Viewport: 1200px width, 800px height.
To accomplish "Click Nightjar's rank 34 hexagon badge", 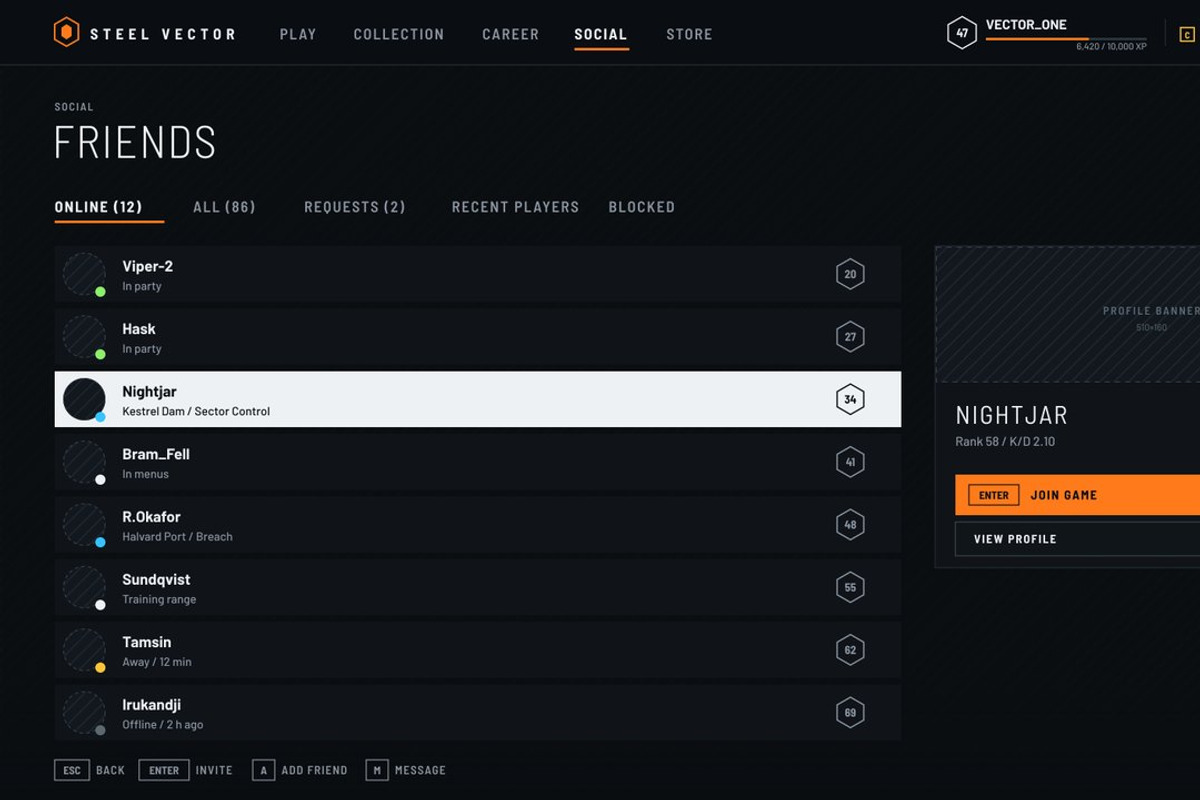I will click(850, 399).
